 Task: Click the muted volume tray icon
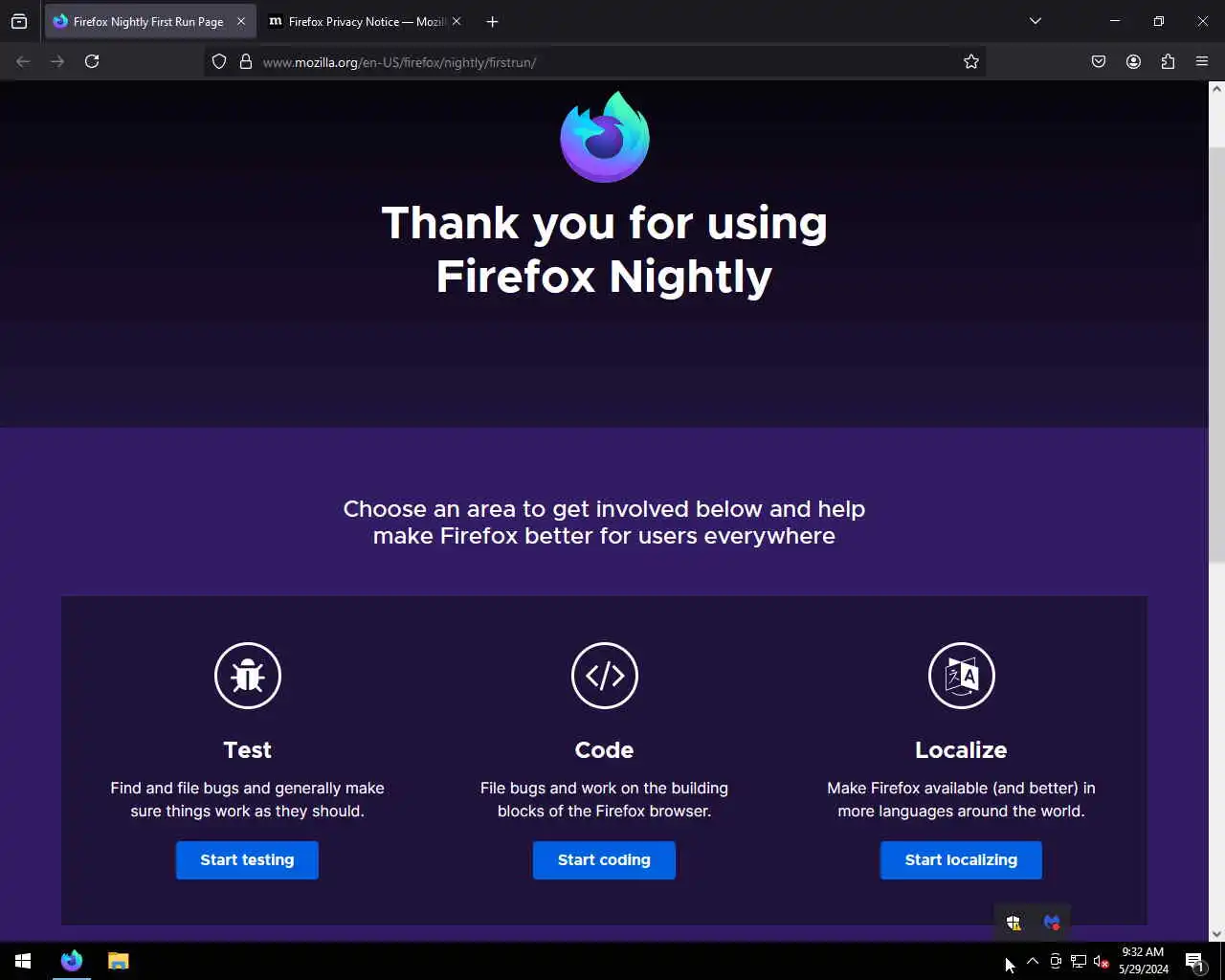pos(1102,961)
